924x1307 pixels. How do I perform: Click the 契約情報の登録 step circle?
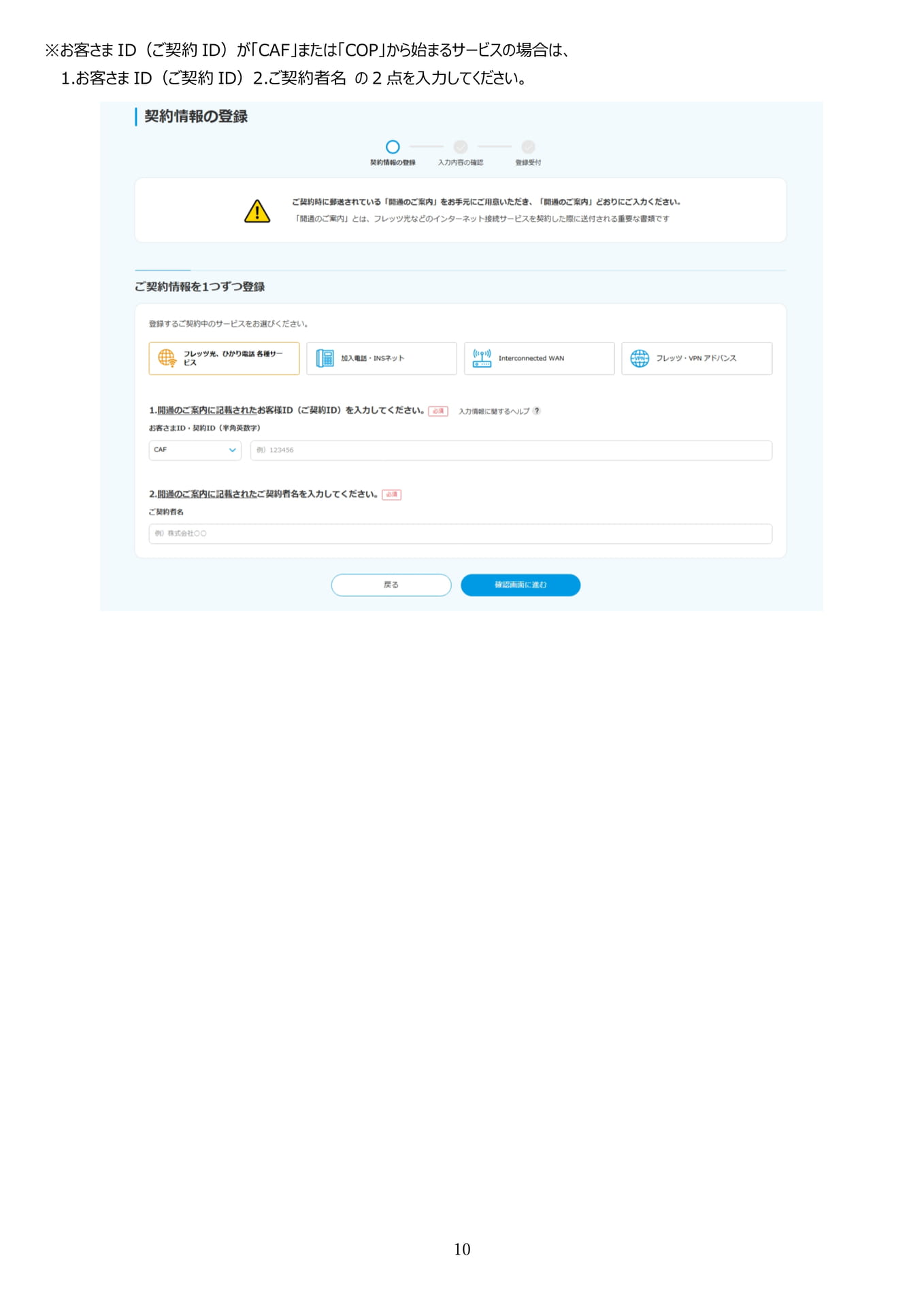pos(393,147)
